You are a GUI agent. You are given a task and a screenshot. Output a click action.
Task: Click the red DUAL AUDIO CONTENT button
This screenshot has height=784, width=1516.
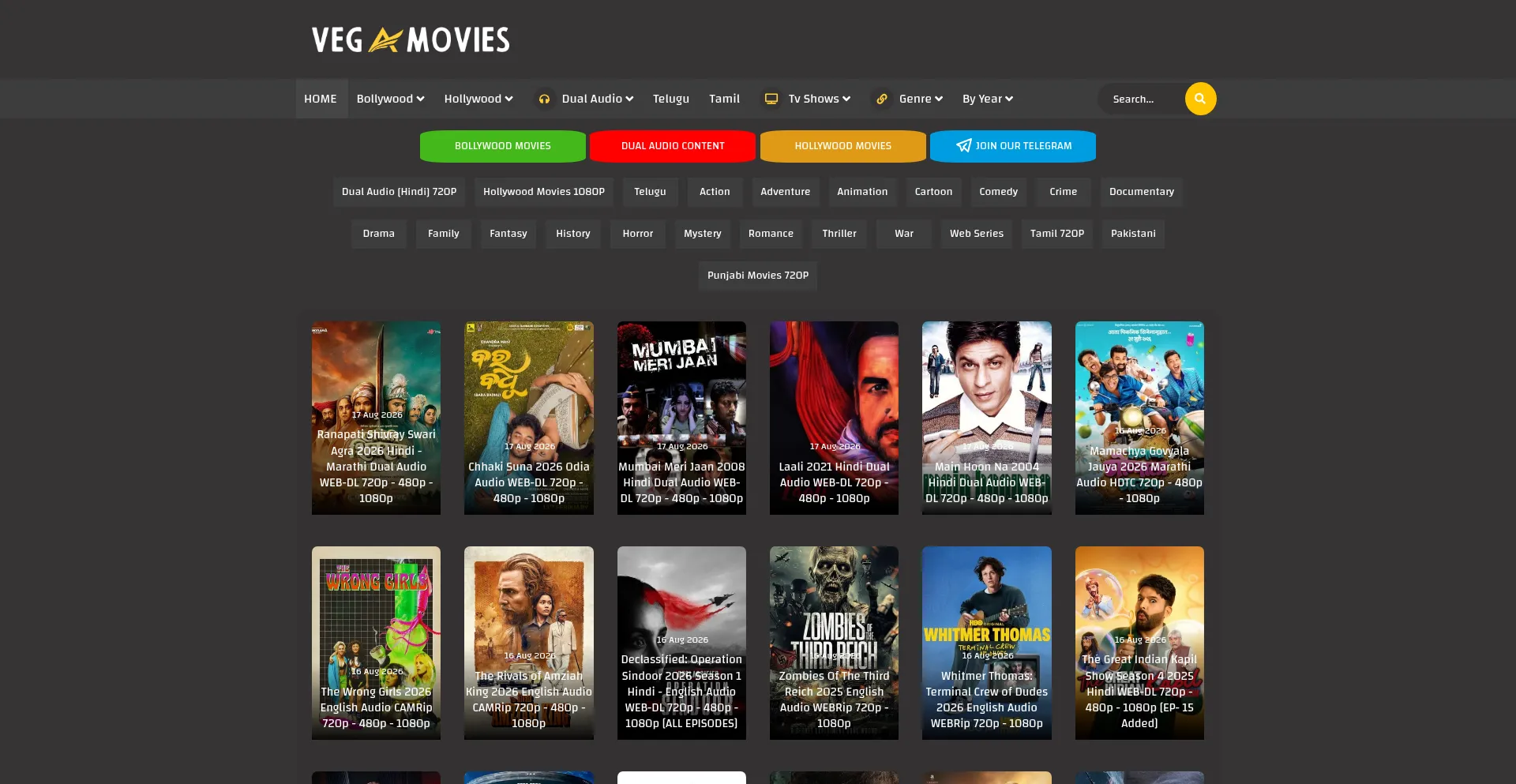click(x=673, y=146)
